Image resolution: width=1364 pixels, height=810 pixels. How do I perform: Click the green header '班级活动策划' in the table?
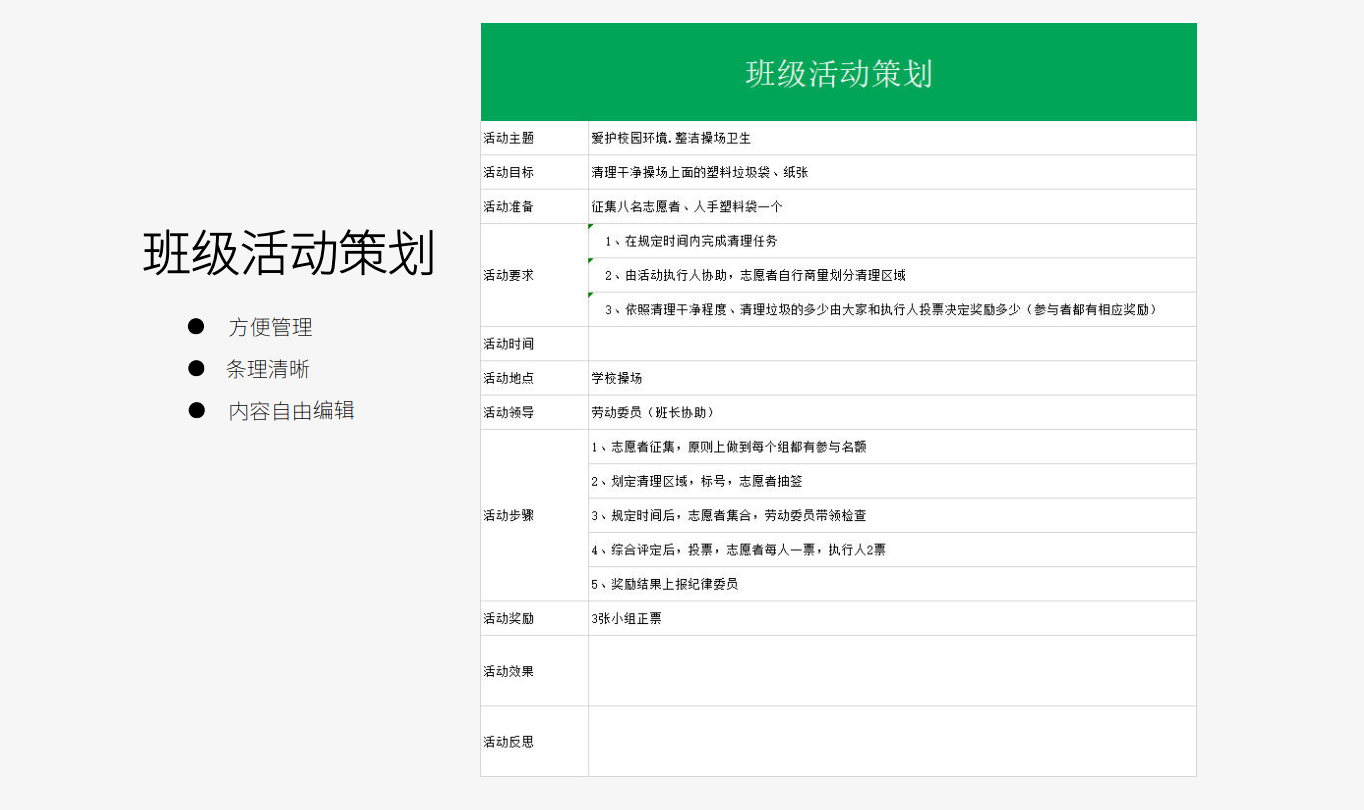pos(838,72)
